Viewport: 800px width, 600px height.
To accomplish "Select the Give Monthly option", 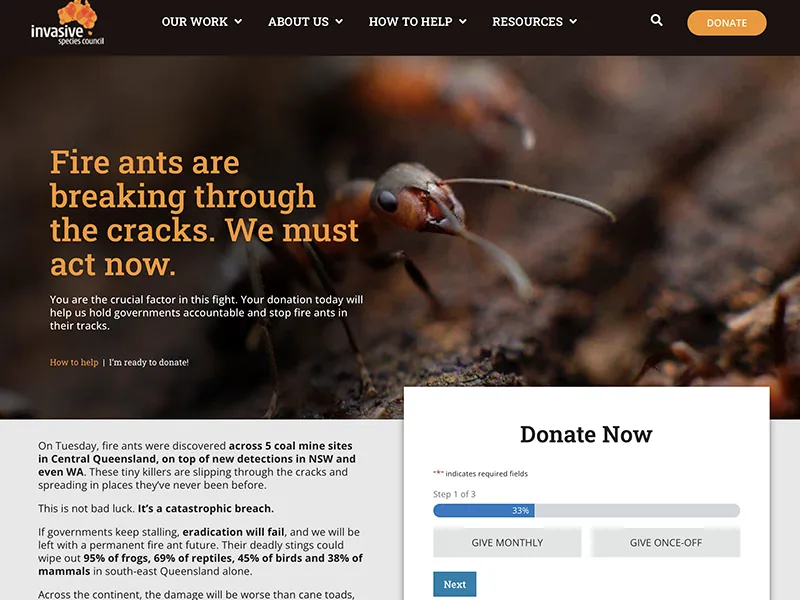I will pos(507,542).
